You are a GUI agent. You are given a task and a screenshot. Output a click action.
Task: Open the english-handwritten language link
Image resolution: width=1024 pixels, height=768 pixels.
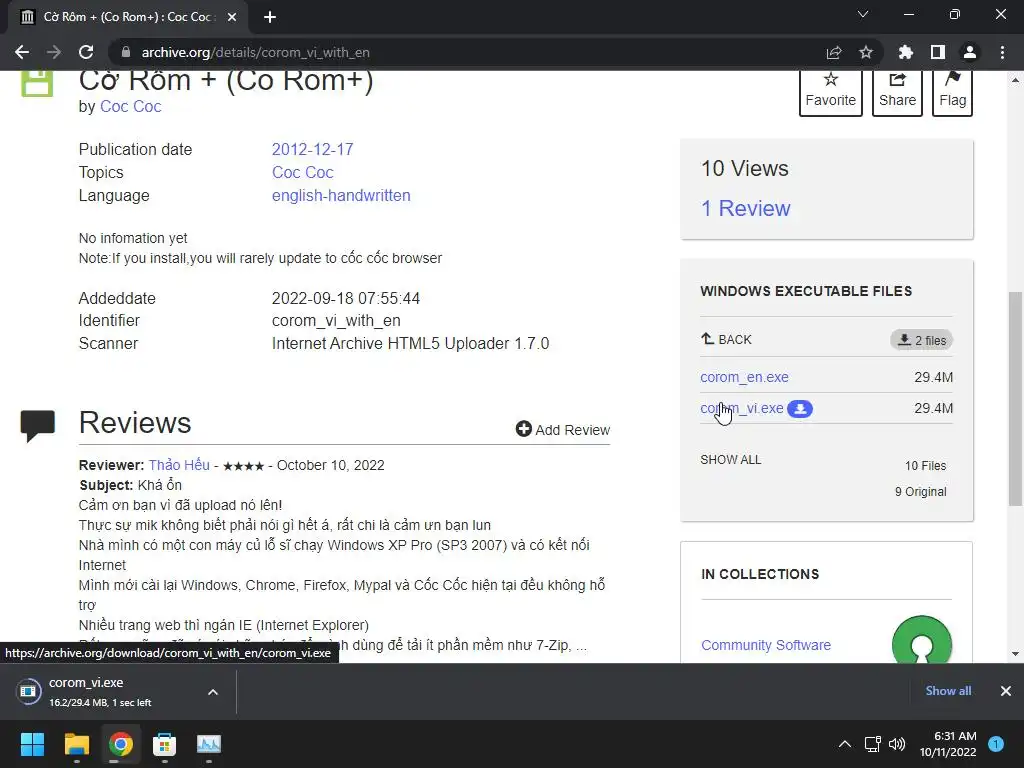pyautogui.click(x=341, y=195)
